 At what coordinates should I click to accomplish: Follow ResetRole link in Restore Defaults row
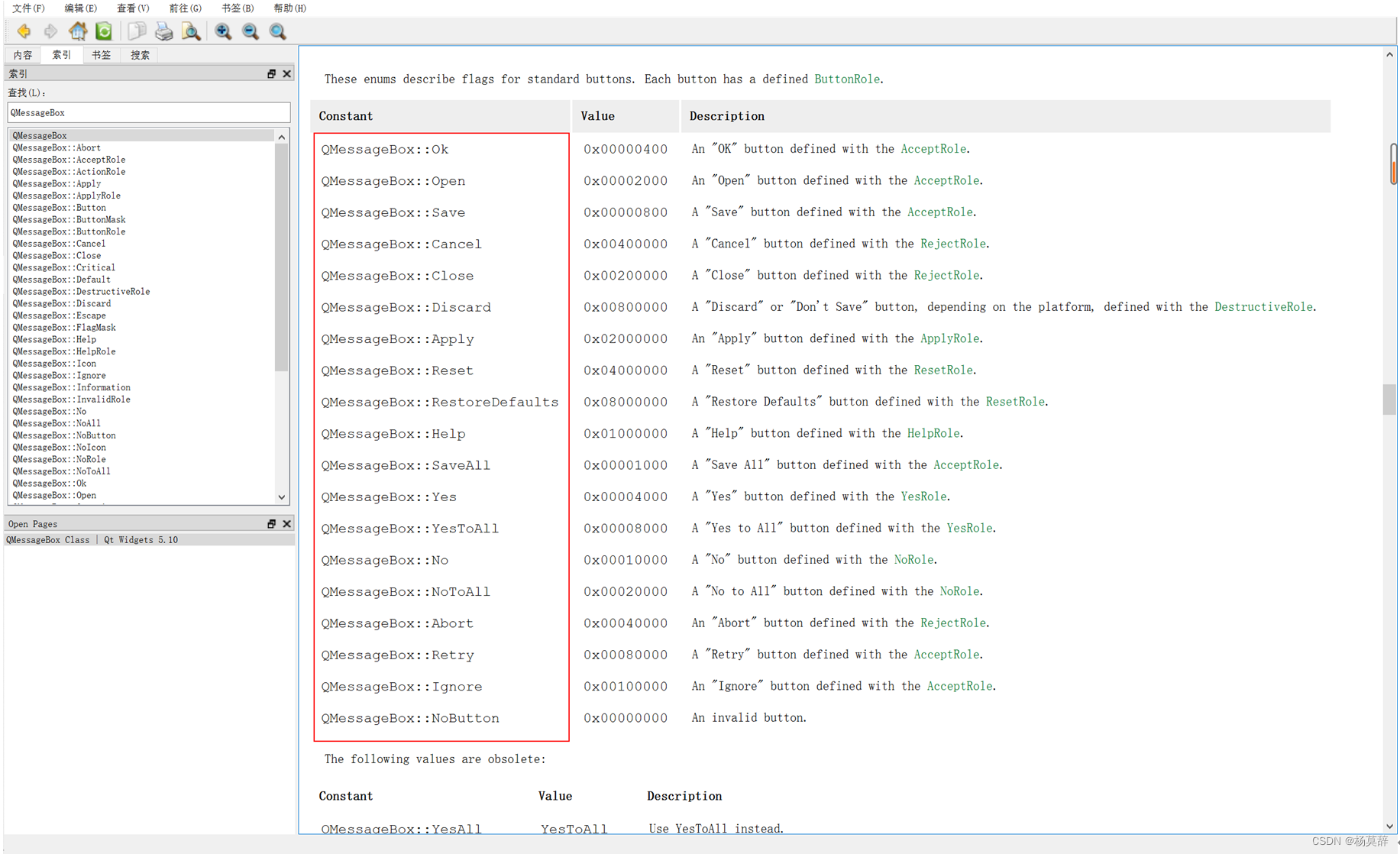click(x=1015, y=401)
